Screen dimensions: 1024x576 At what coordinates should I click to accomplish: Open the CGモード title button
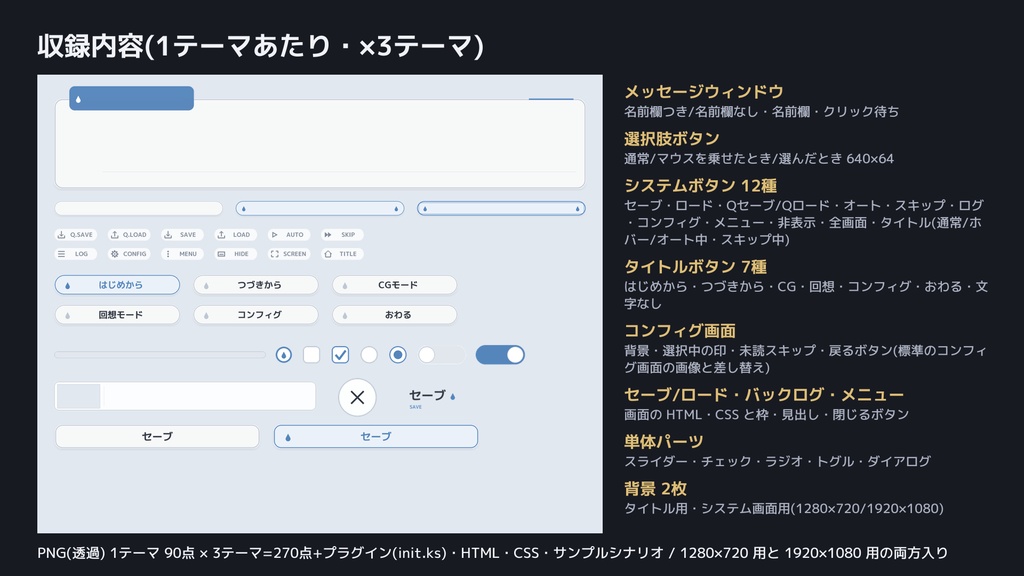(394, 285)
